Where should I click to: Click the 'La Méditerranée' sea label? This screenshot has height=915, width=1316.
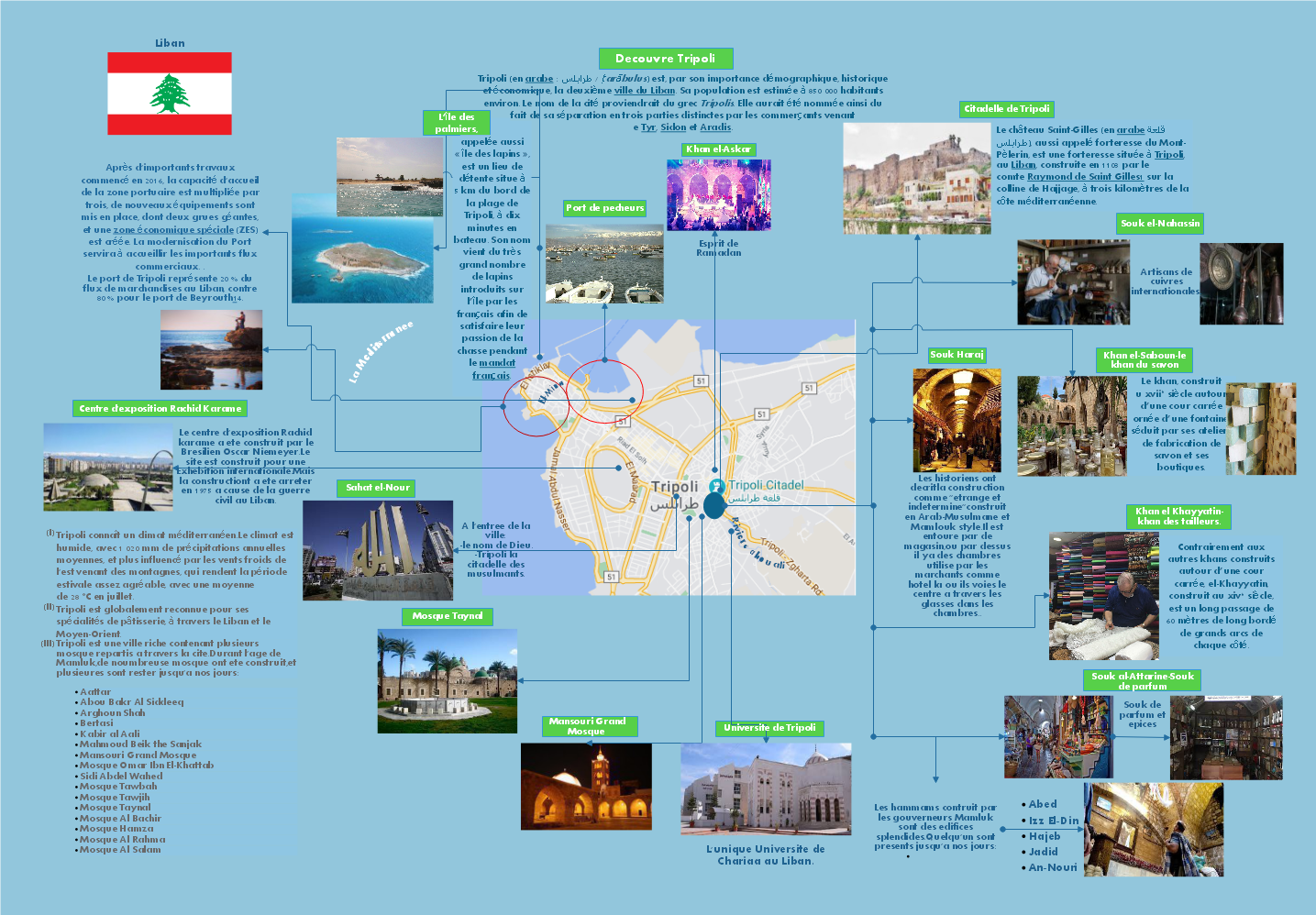[382, 350]
